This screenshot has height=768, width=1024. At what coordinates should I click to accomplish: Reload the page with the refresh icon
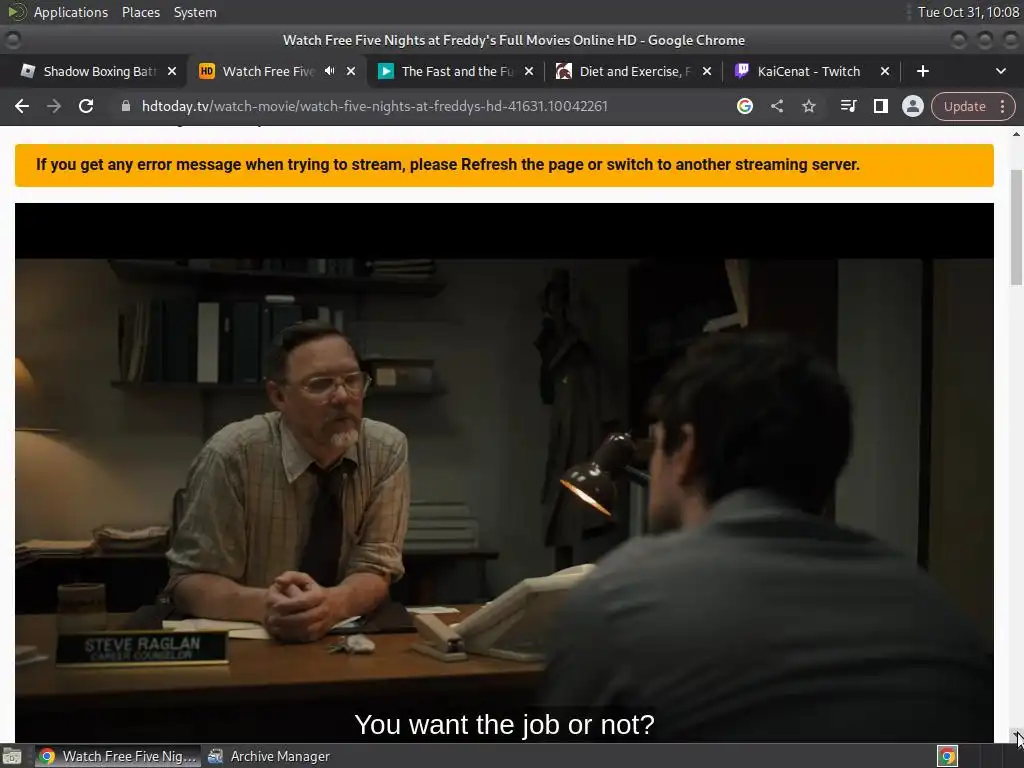86,106
